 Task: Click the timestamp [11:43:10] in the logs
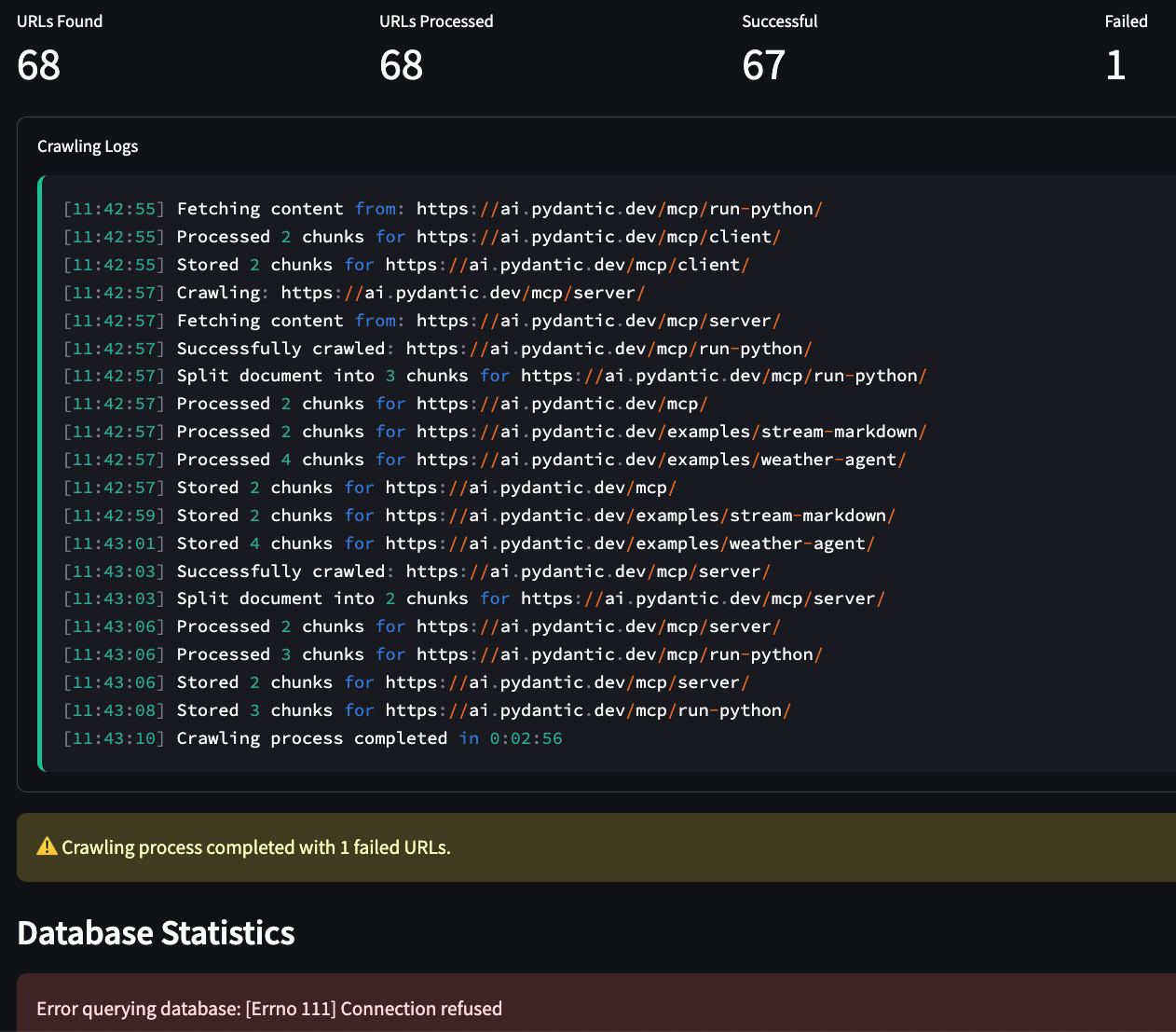tap(114, 738)
